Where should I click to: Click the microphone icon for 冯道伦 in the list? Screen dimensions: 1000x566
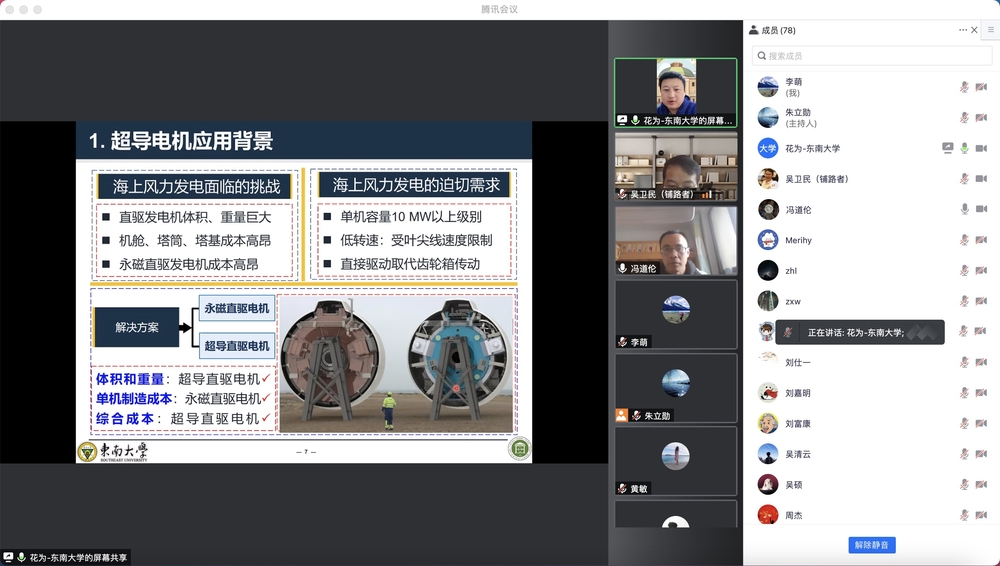click(x=964, y=209)
